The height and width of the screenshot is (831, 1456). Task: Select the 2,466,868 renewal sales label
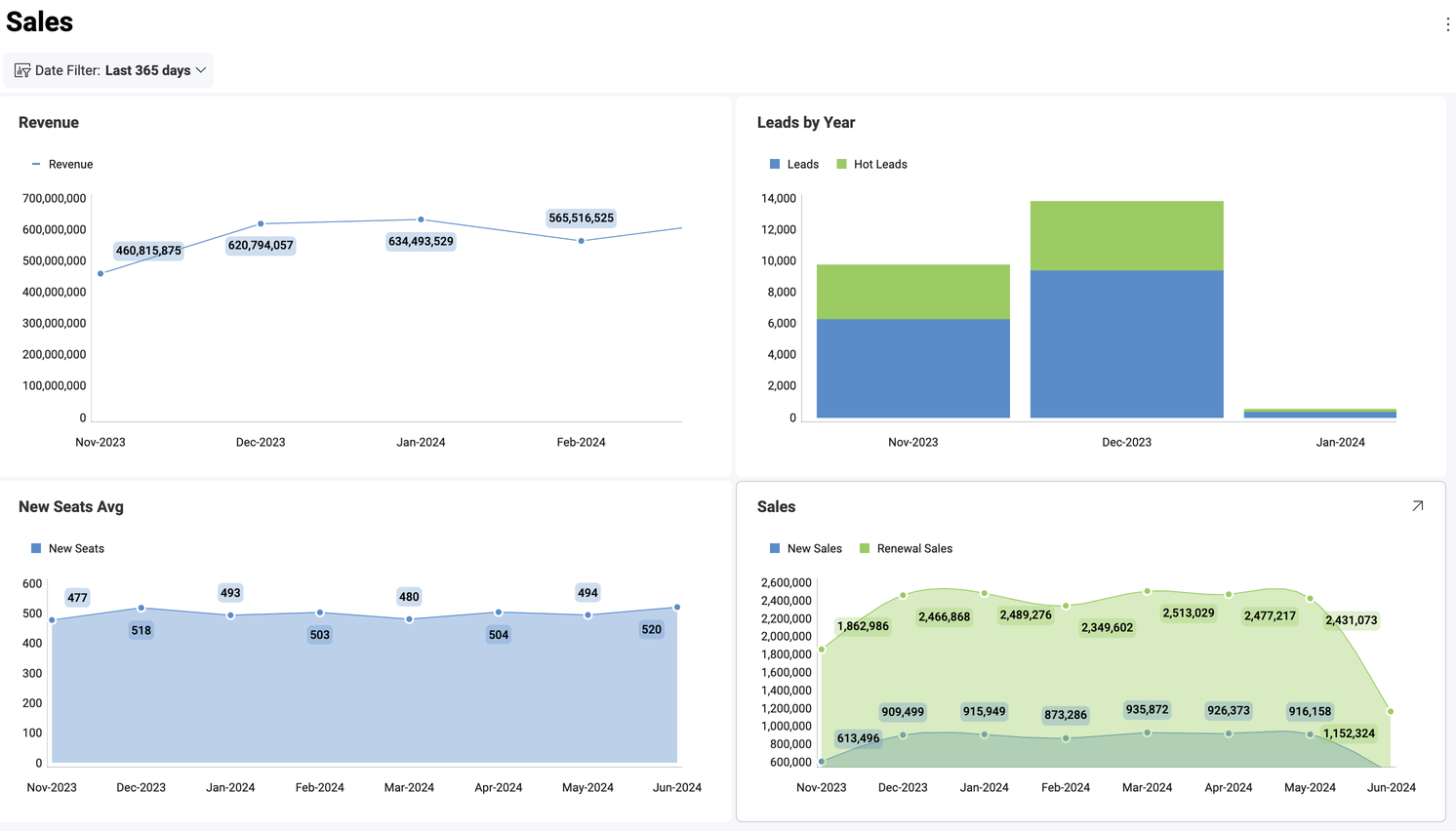945,616
